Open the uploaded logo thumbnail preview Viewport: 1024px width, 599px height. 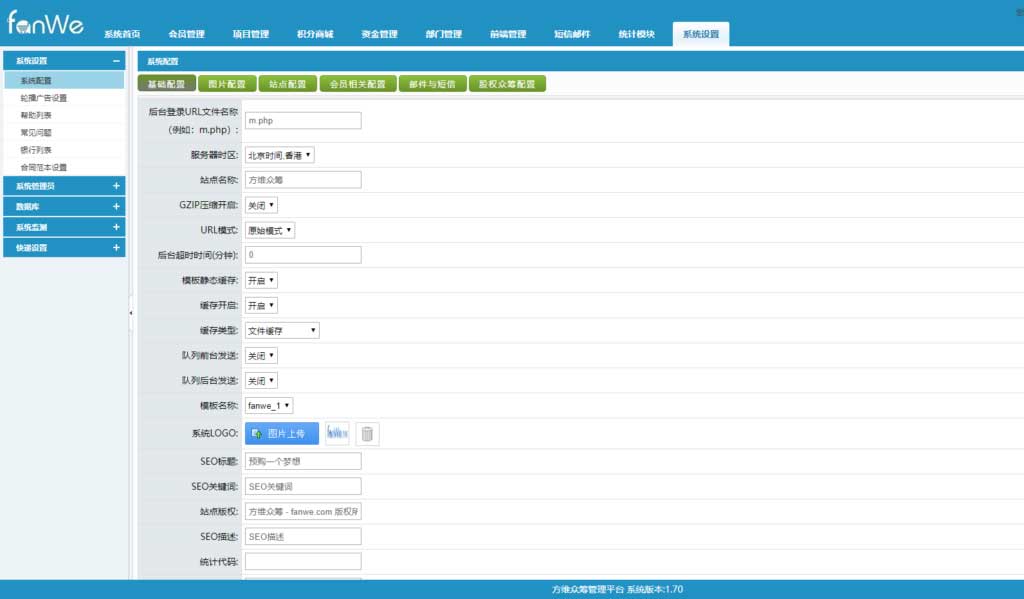(337, 433)
